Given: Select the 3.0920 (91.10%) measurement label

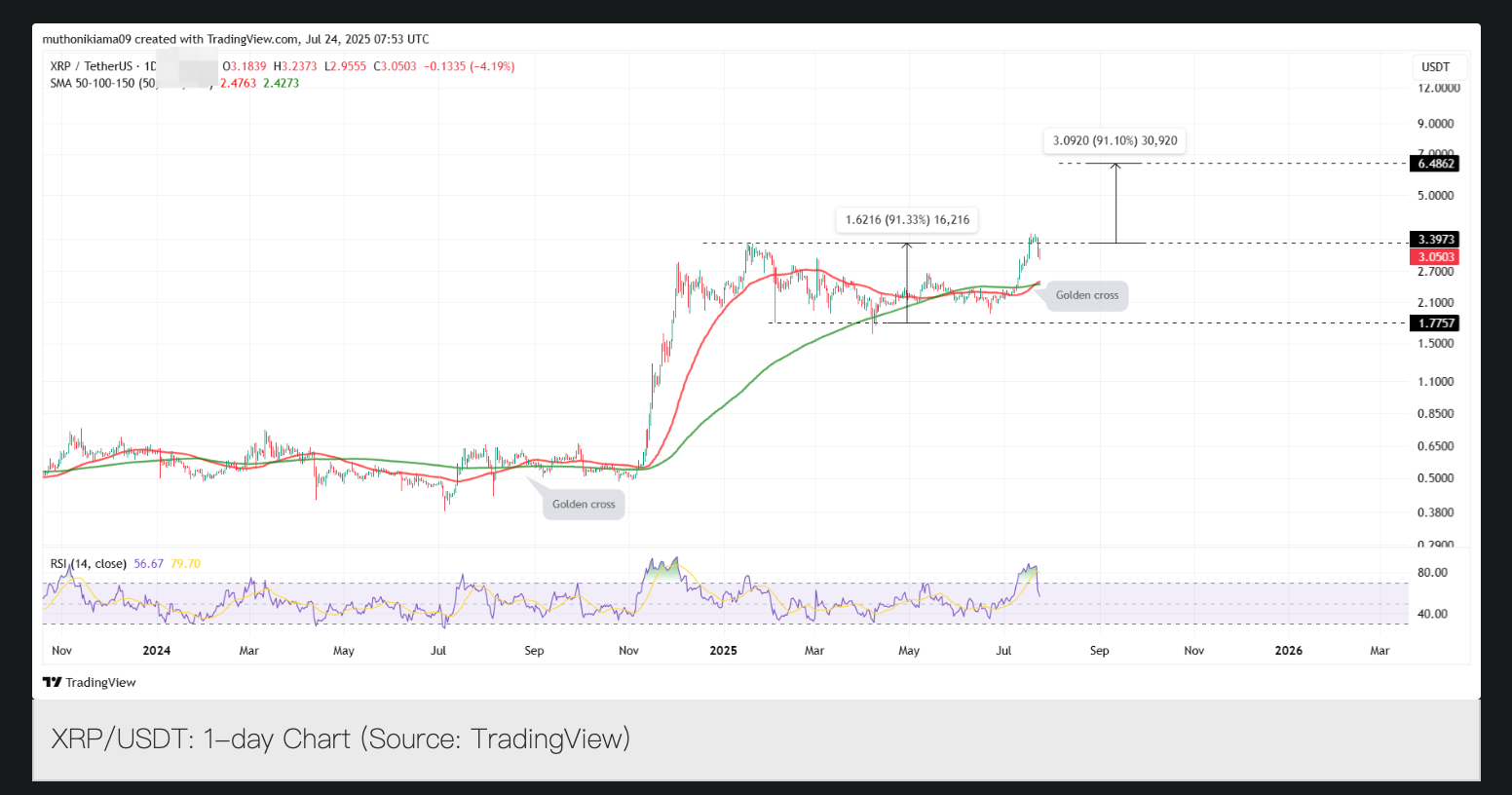Looking at the screenshot, I should [1115, 141].
